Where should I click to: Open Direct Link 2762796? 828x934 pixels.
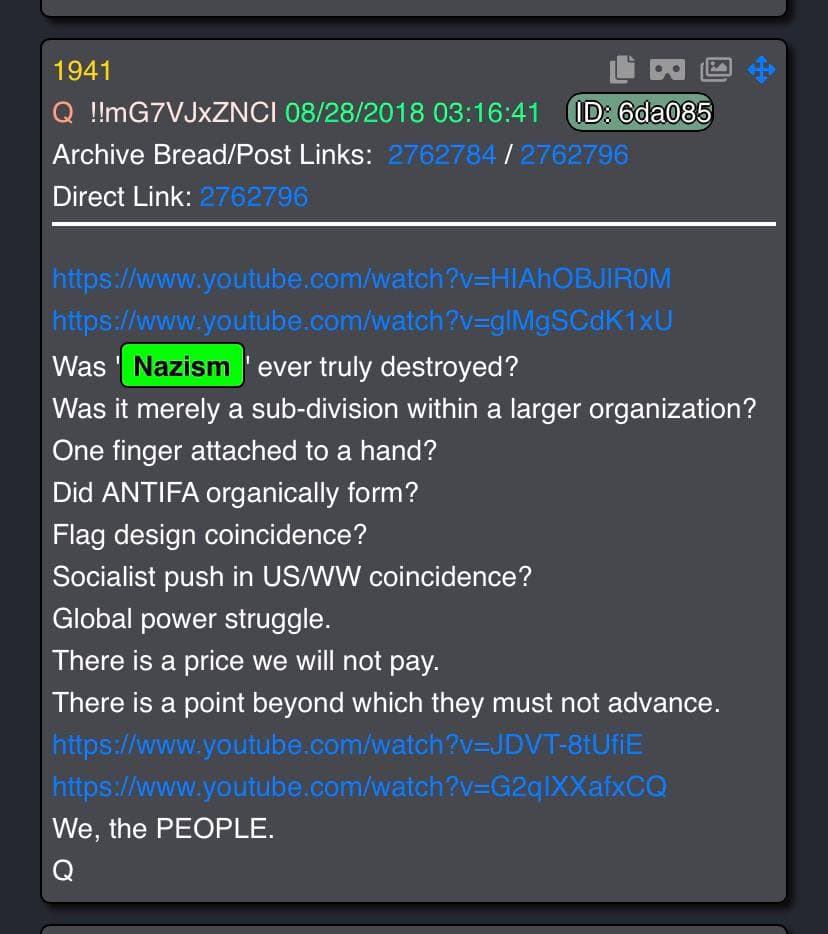(x=254, y=197)
